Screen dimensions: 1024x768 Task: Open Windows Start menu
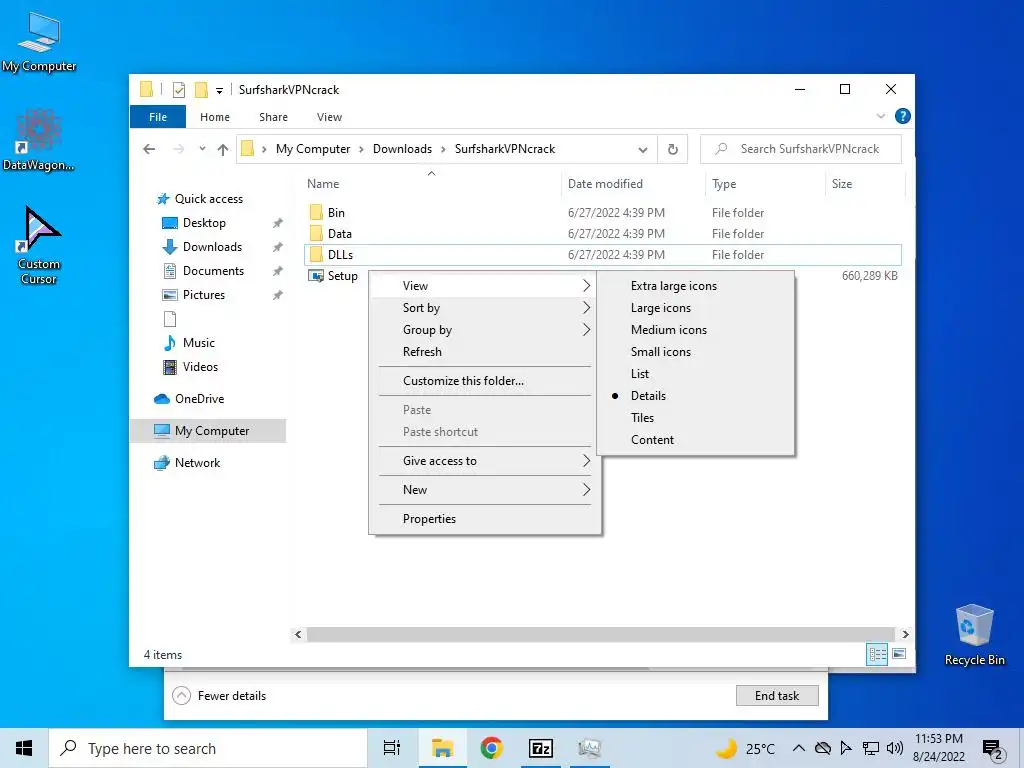(x=24, y=748)
